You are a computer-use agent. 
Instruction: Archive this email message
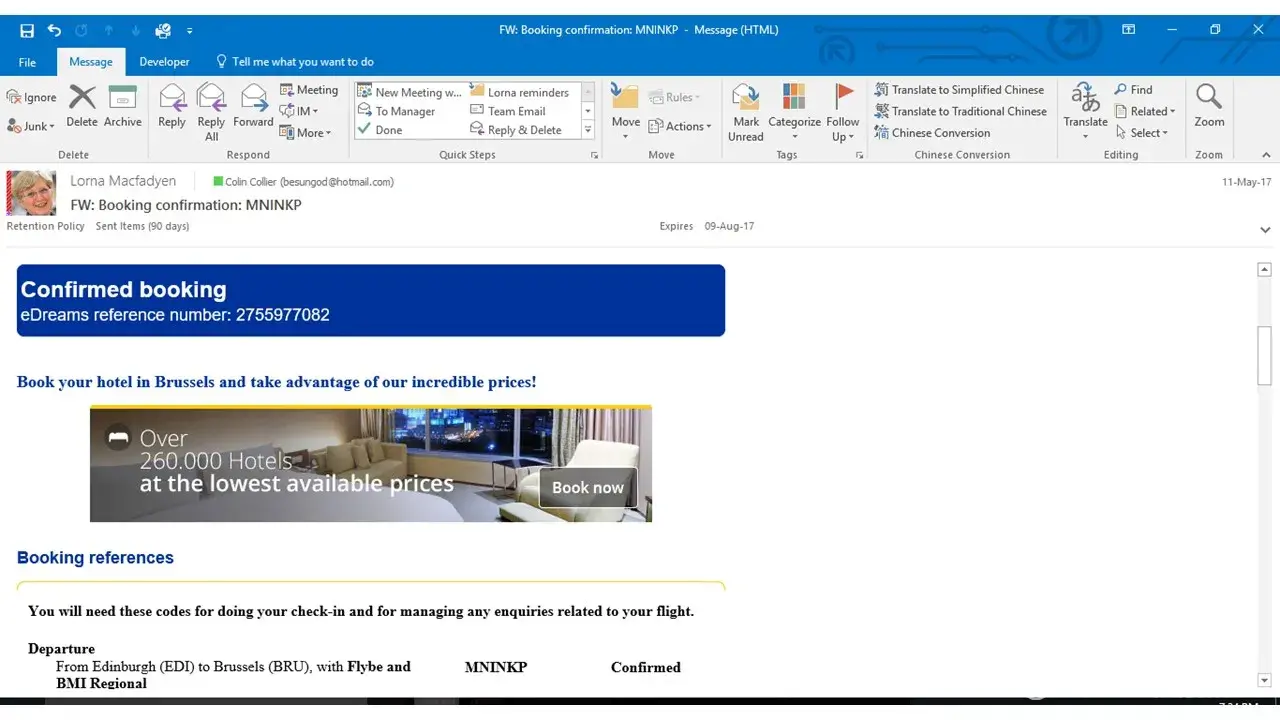[122, 106]
